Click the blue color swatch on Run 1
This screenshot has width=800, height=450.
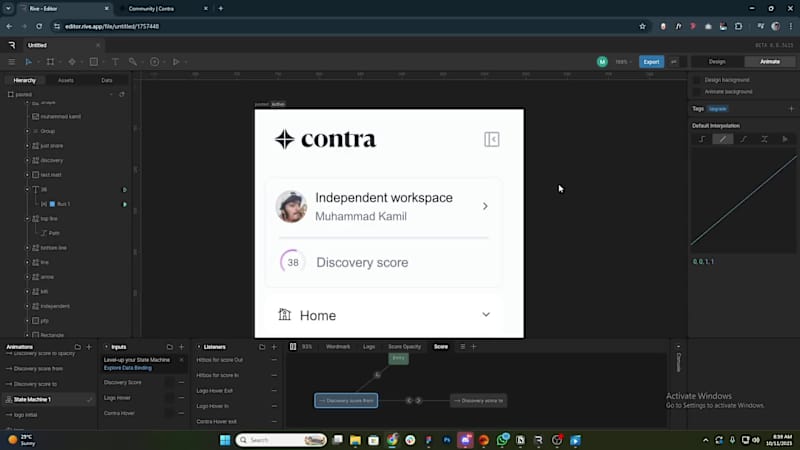(x=52, y=204)
